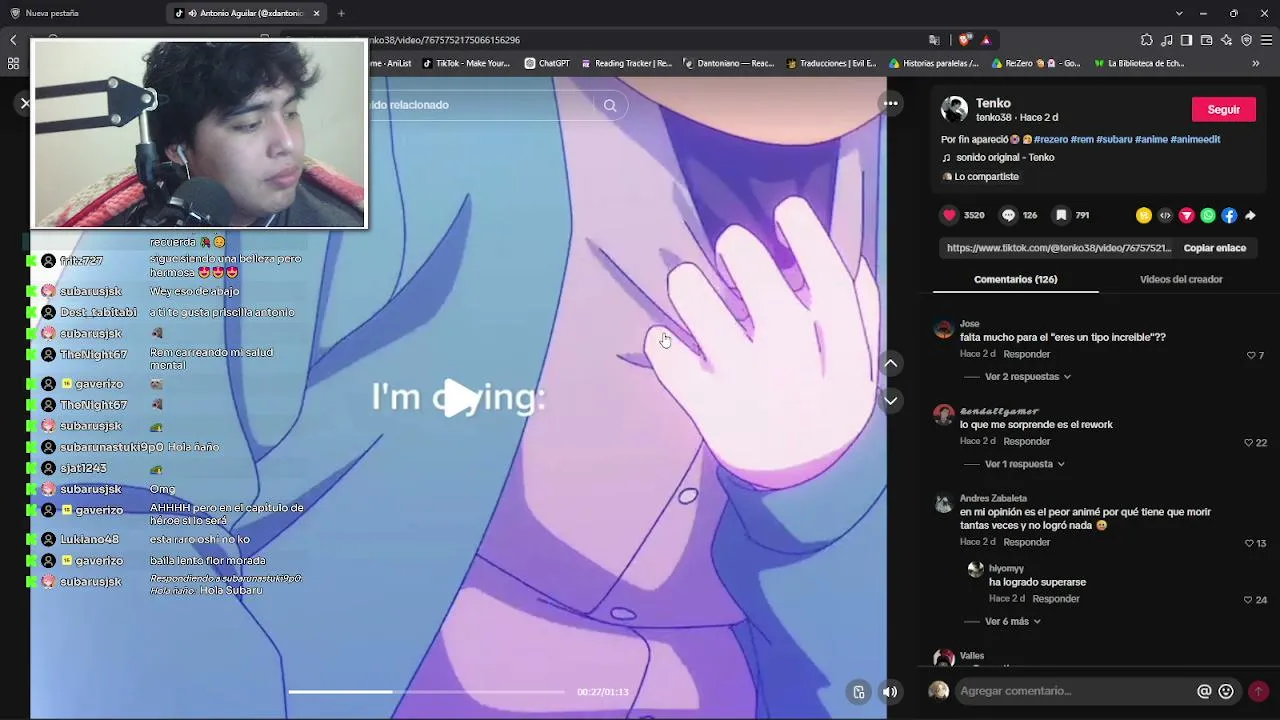Open Brave Rewards triangle icon
This screenshot has width=1280, height=720.
click(x=986, y=40)
